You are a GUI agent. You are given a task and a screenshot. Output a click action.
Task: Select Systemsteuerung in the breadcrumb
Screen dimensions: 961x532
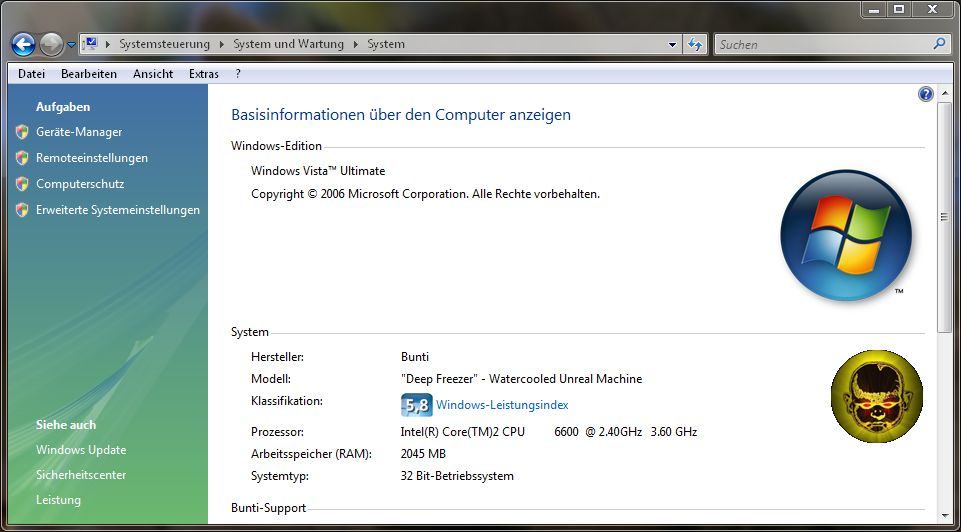coord(164,44)
